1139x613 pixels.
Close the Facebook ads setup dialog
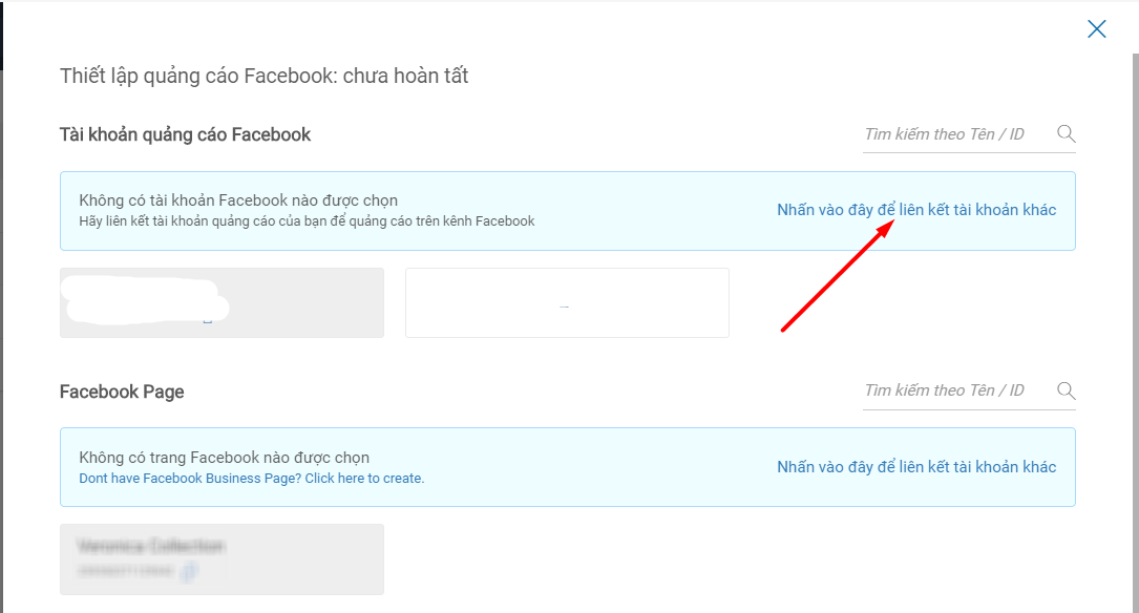click(1096, 29)
